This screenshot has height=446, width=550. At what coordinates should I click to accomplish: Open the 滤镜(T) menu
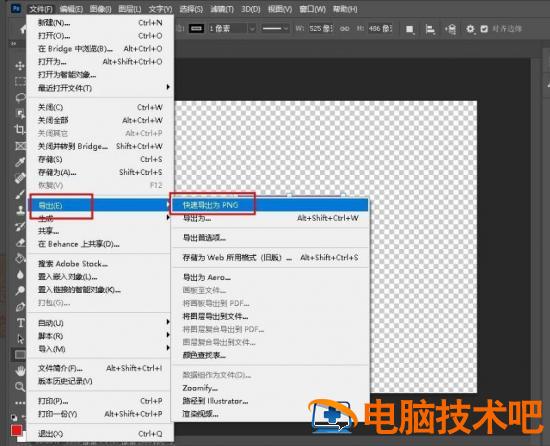click(222, 9)
